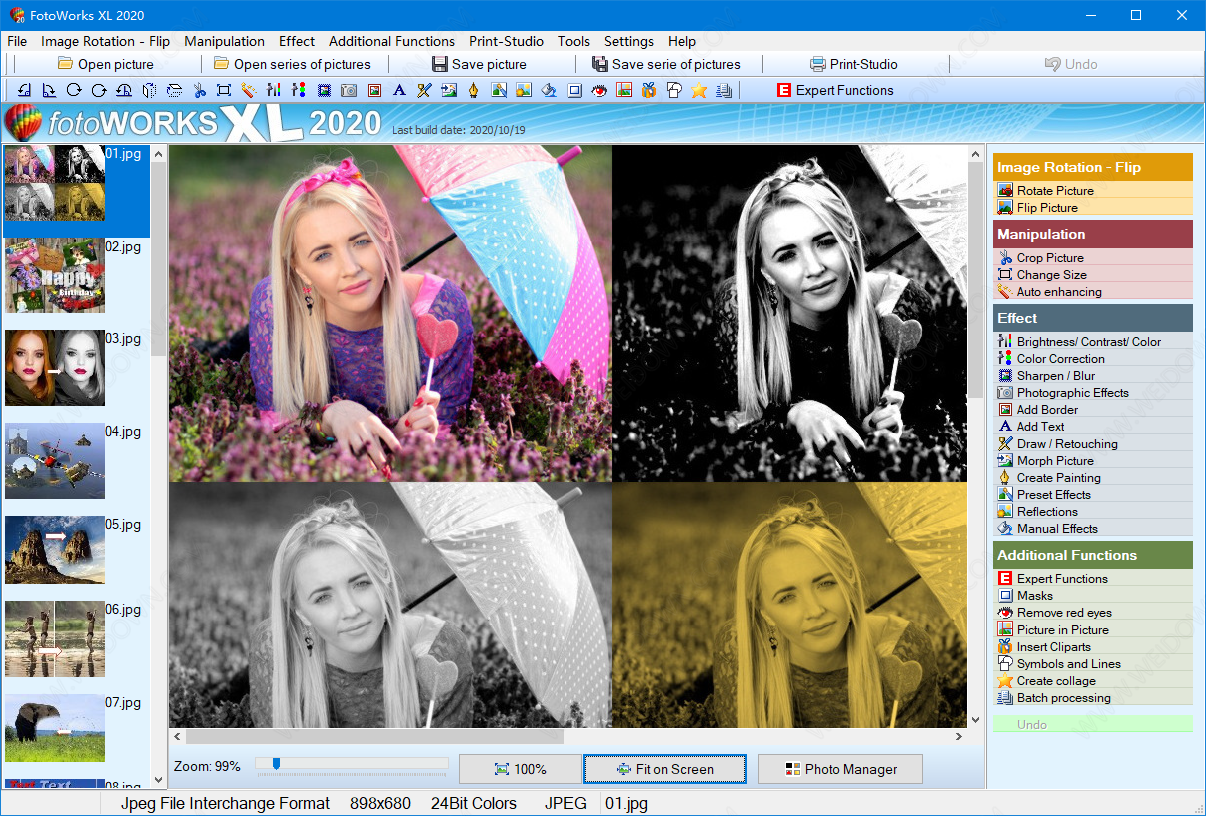The image size is (1206, 816).
Task: Click the Brightness/Contrast bars toolbar icon
Action: 273,90
